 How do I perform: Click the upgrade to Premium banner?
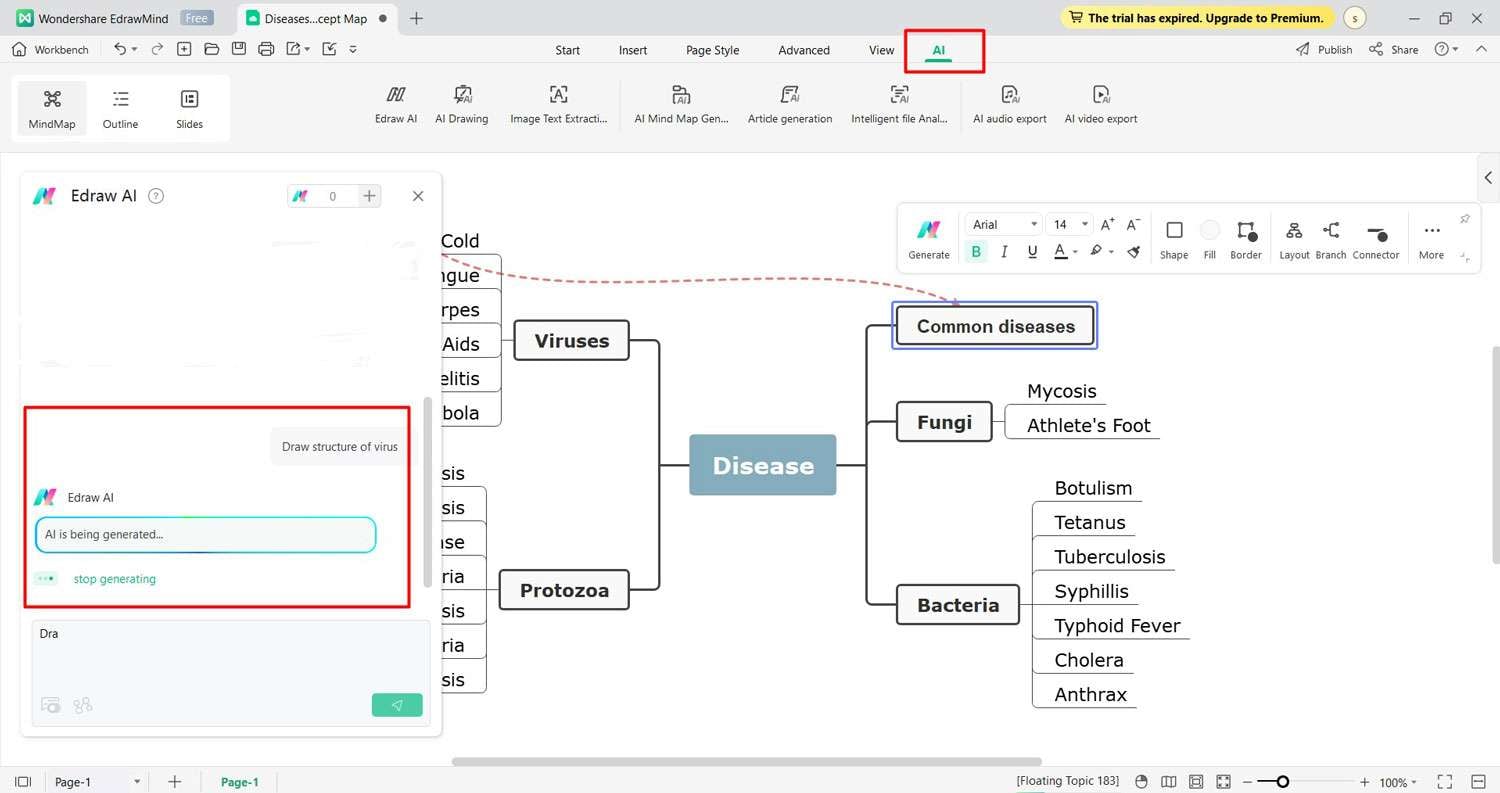(x=1197, y=18)
